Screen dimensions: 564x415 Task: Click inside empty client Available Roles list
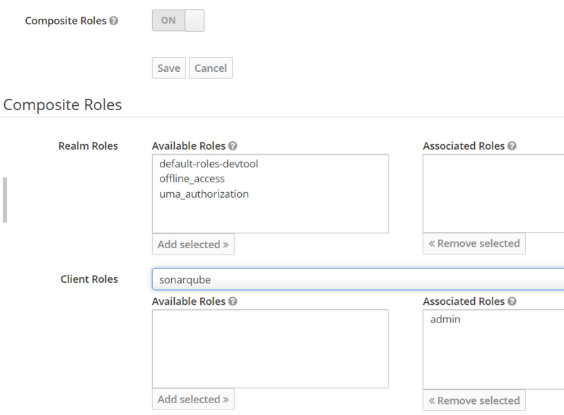click(270, 348)
